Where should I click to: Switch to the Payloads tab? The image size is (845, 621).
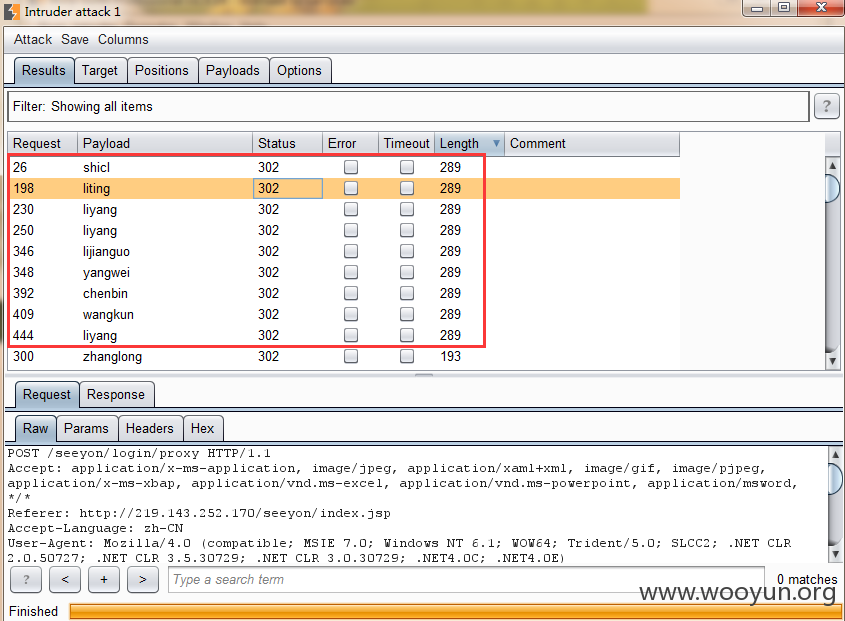point(233,71)
